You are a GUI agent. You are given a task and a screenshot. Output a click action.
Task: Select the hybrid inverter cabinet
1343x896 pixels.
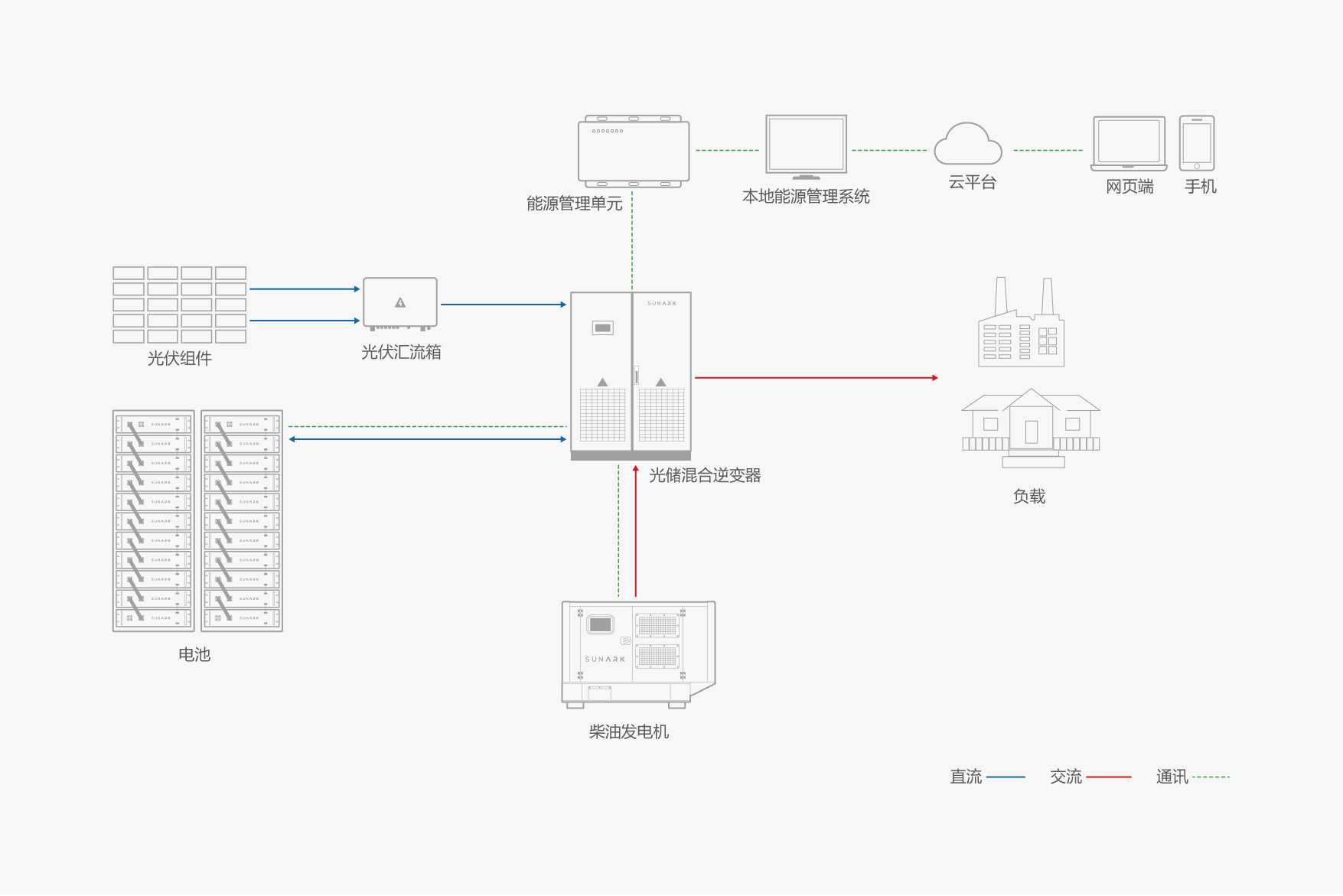click(631, 375)
